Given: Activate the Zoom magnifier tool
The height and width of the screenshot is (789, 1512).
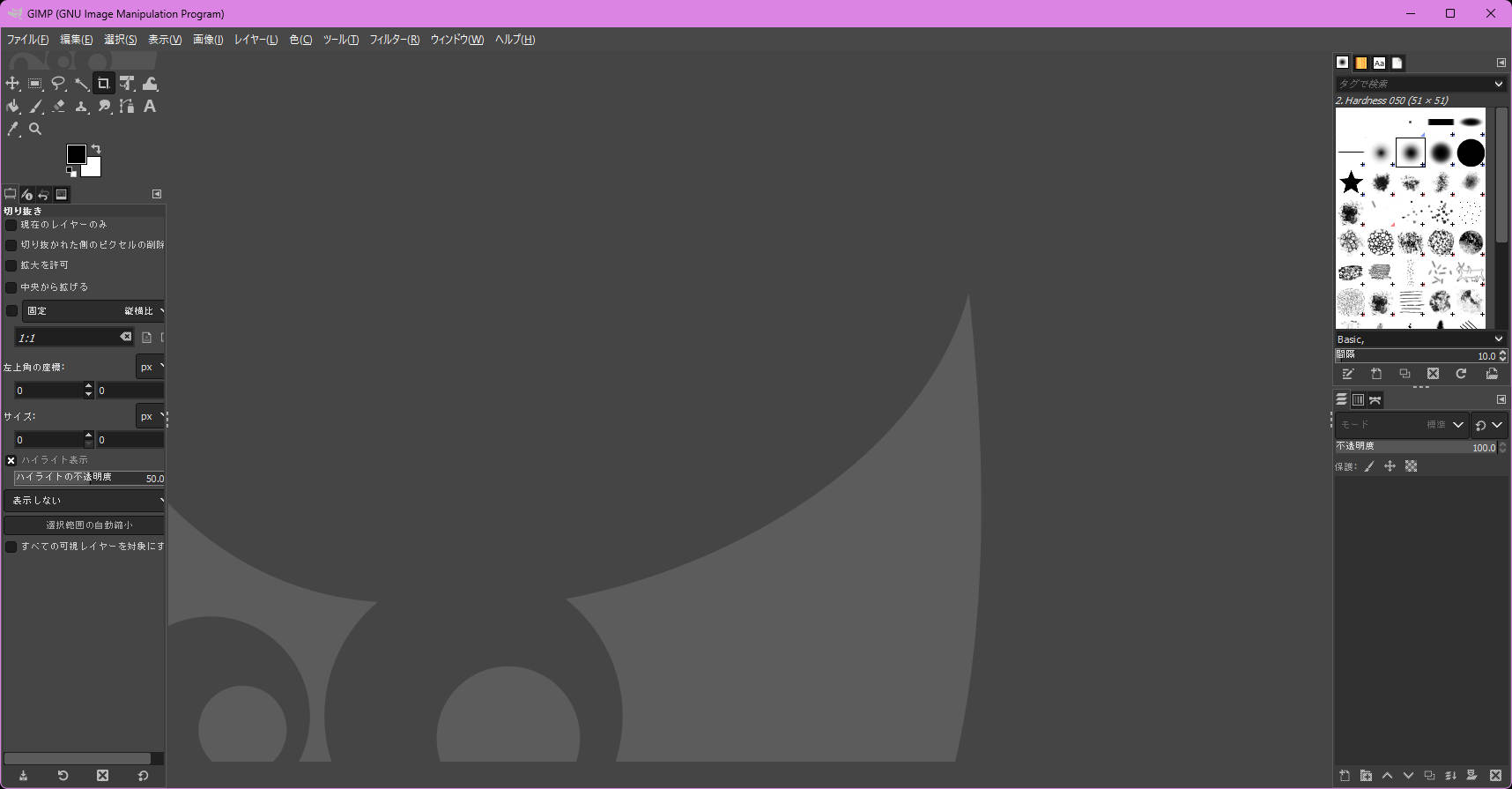Looking at the screenshot, I should pyautogui.click(x=35, y=130).
